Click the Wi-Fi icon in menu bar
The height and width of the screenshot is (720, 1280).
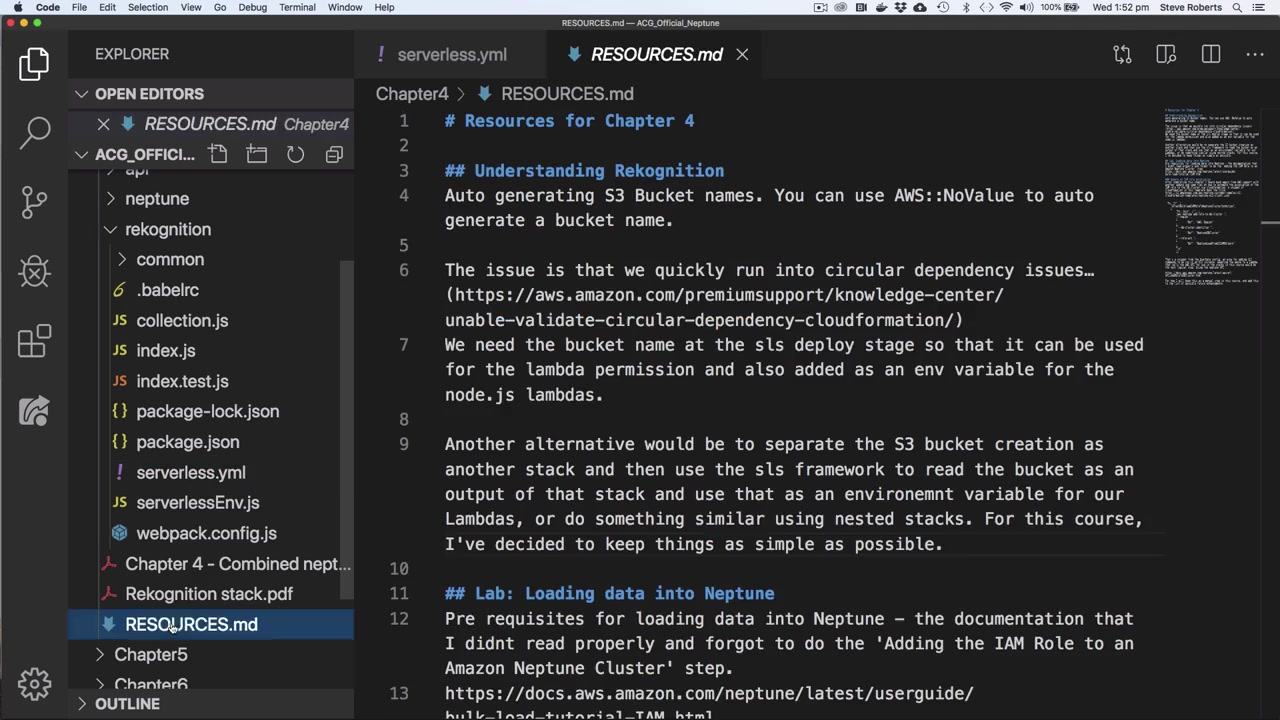pos(1006,7)
